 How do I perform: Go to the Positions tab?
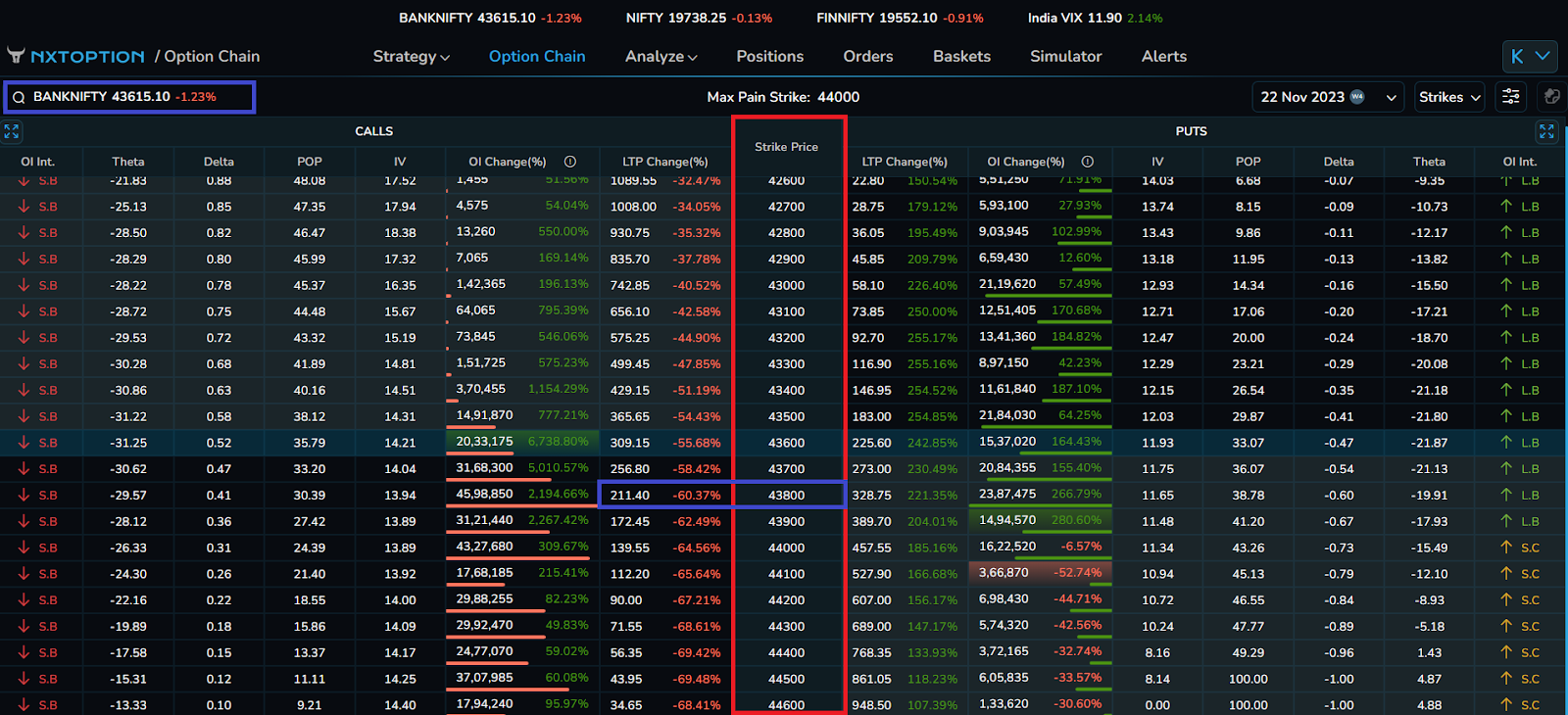(770, 57)
